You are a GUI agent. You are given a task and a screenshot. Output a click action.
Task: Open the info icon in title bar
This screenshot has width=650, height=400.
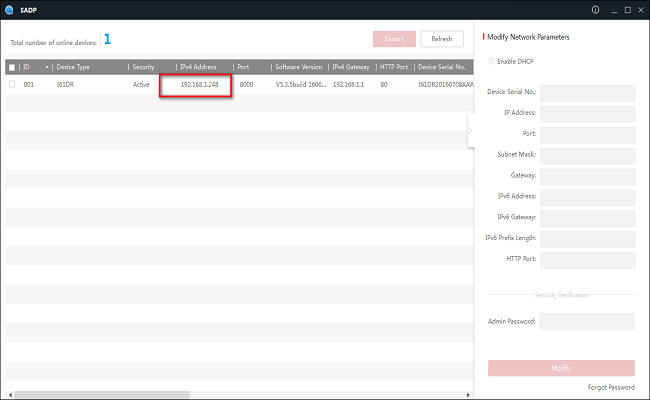point(595,10)
